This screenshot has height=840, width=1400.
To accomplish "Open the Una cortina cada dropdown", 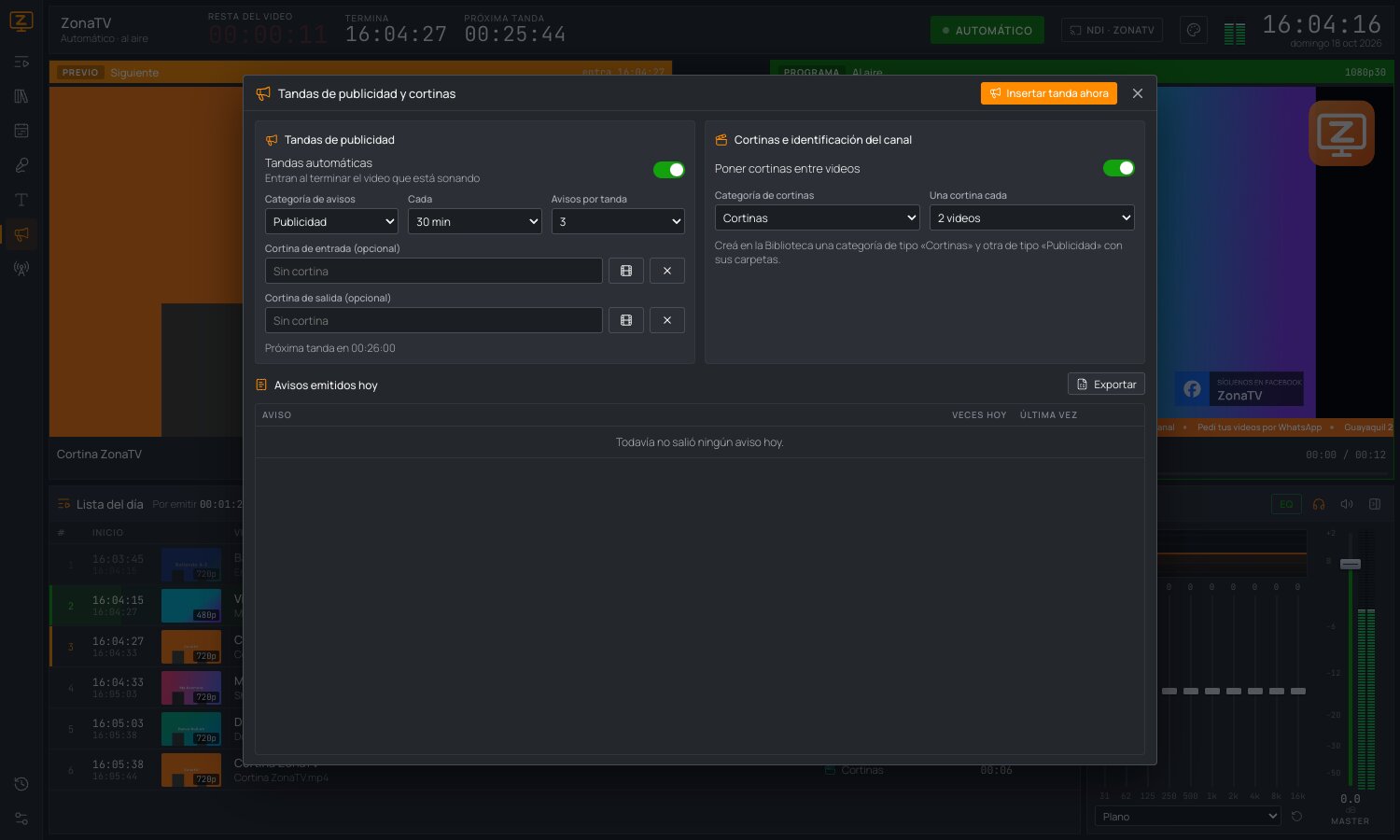I will [x=1032, y=217].
